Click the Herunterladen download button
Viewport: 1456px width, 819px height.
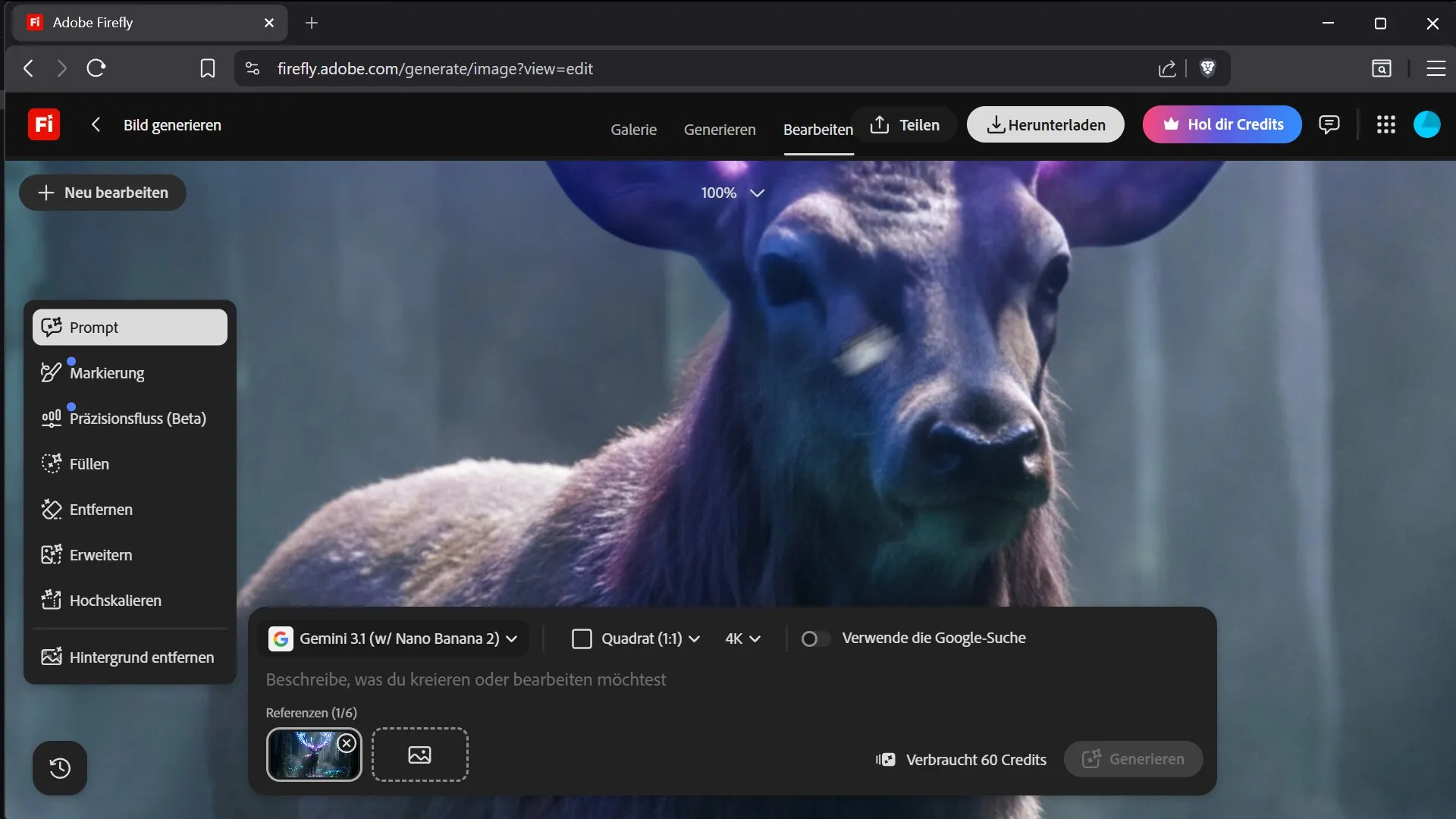point(1045,124)
